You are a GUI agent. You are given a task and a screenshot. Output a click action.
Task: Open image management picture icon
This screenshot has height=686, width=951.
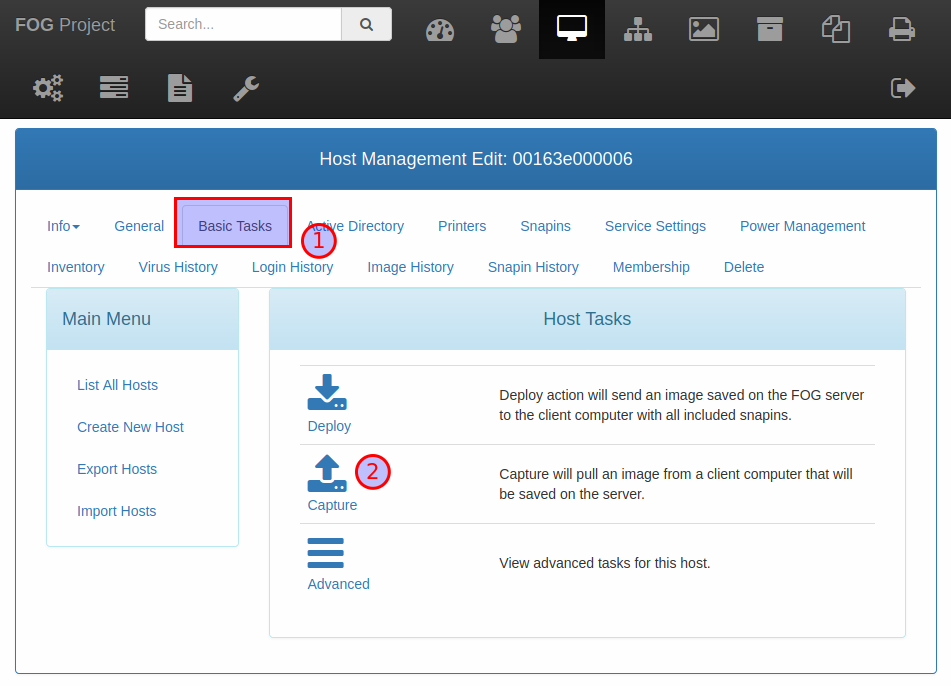(704, 29)
